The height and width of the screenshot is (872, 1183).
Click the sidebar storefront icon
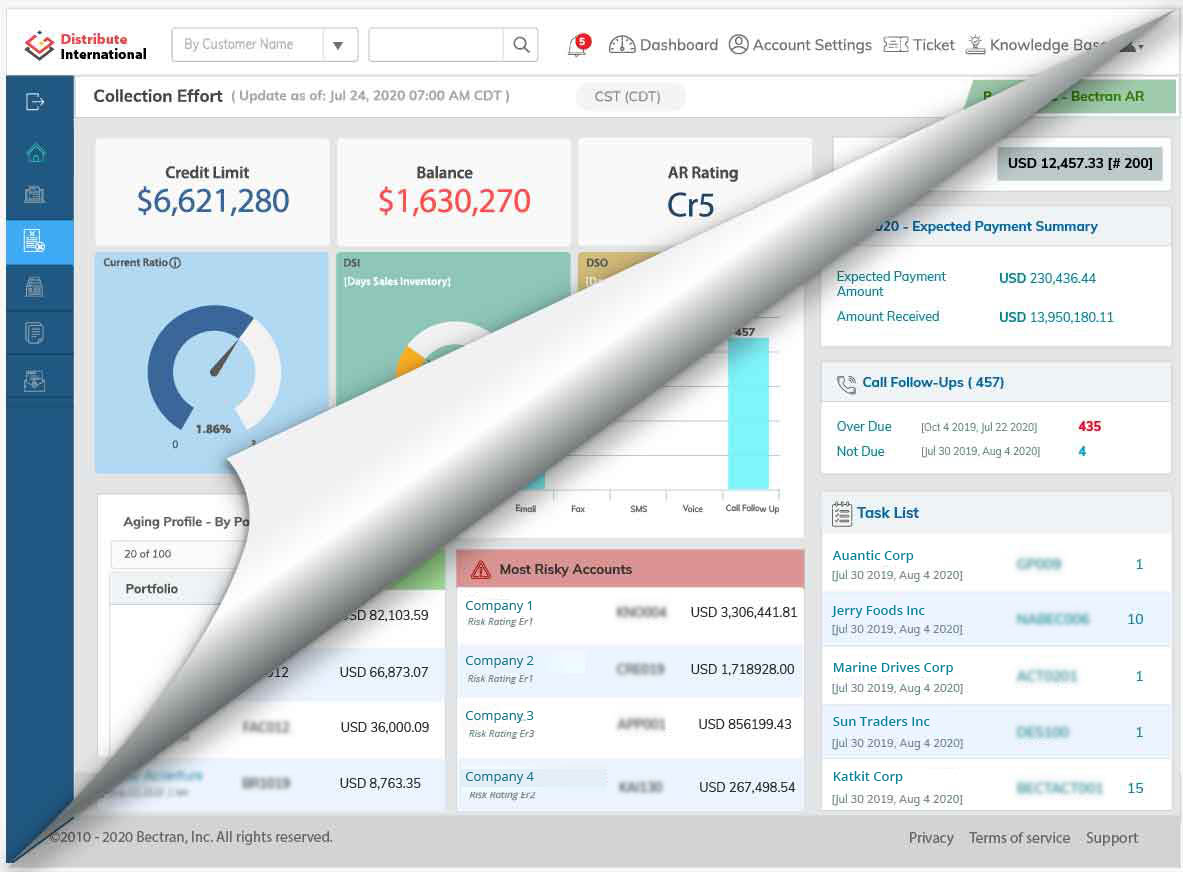(x=35, y=287)
